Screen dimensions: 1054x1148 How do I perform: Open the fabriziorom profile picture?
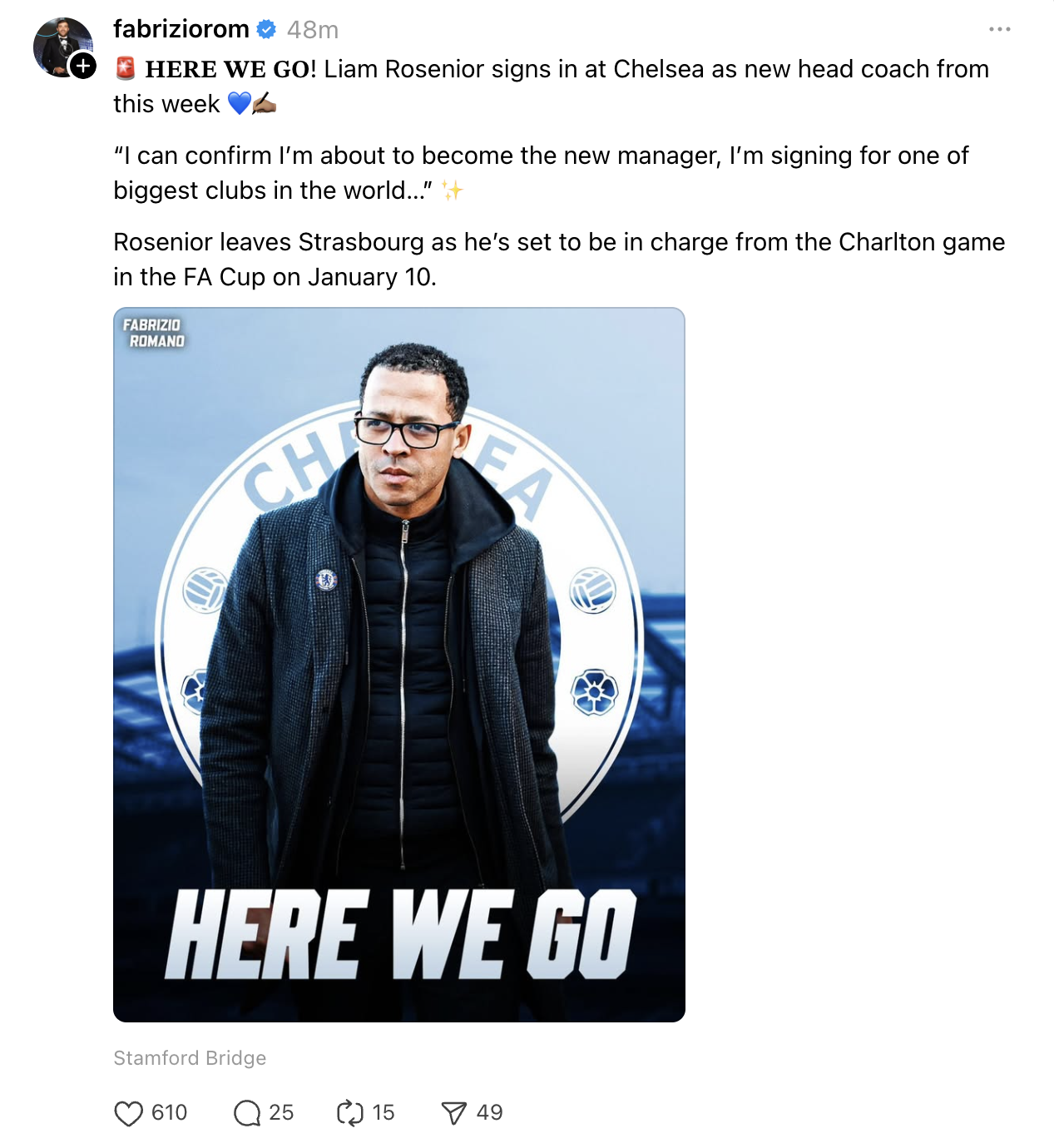pos(63,47)
